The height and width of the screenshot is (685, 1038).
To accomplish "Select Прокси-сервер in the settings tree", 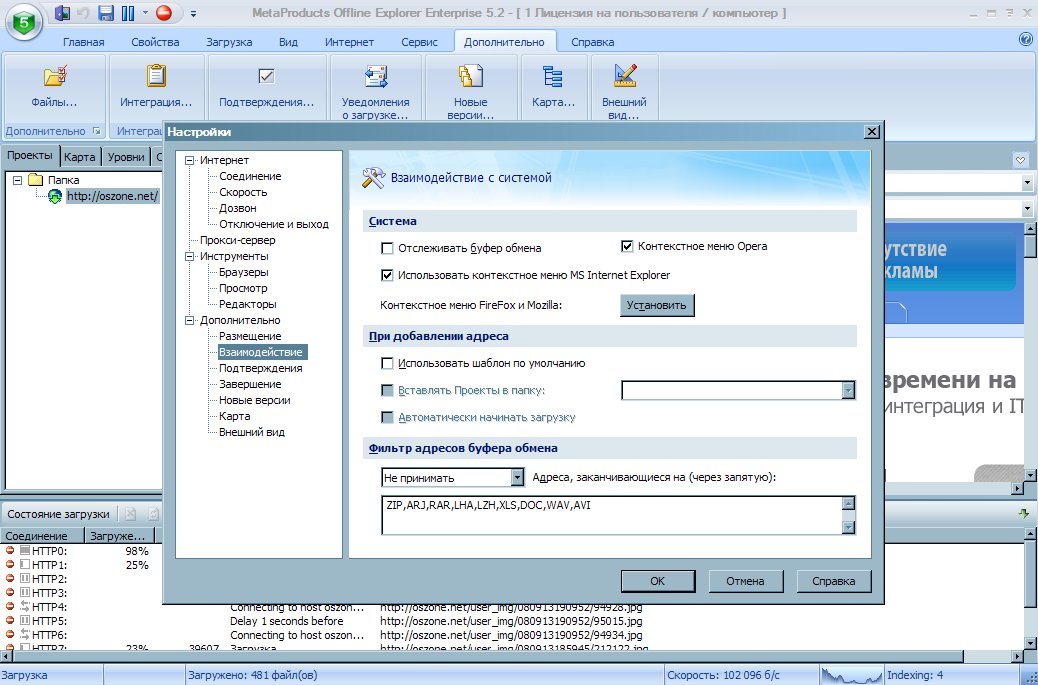I will 238,240.
